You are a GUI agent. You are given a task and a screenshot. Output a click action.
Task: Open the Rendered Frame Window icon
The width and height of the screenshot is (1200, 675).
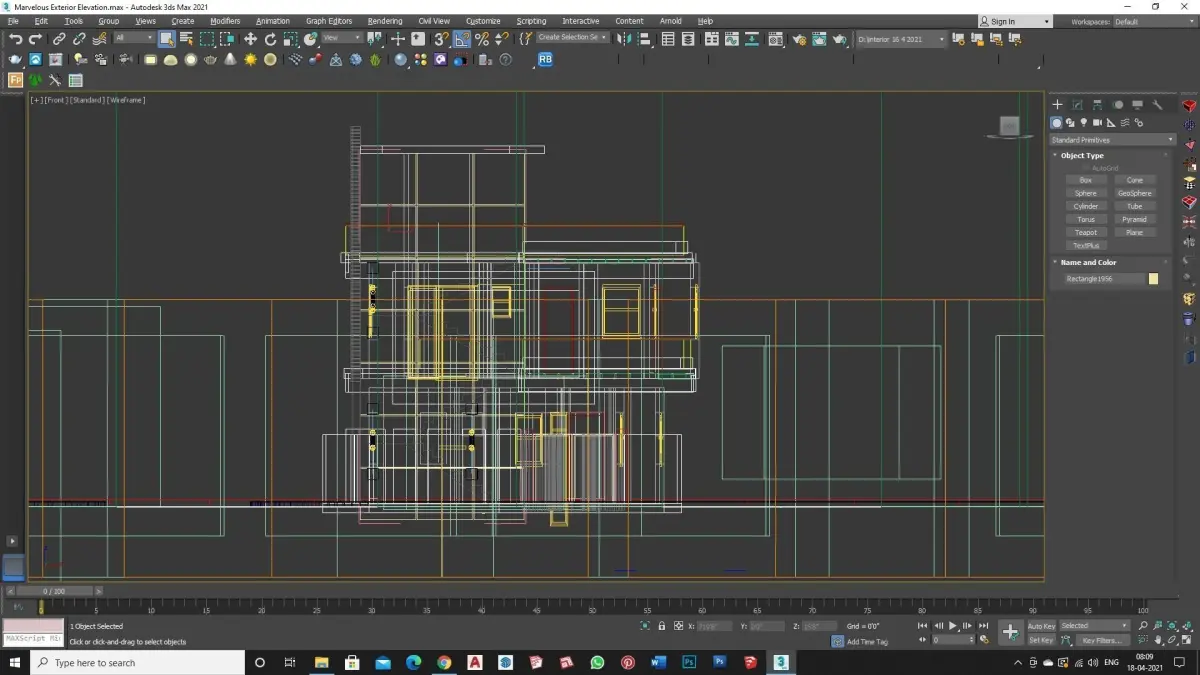pyautogui.click(x=819, y=39)
